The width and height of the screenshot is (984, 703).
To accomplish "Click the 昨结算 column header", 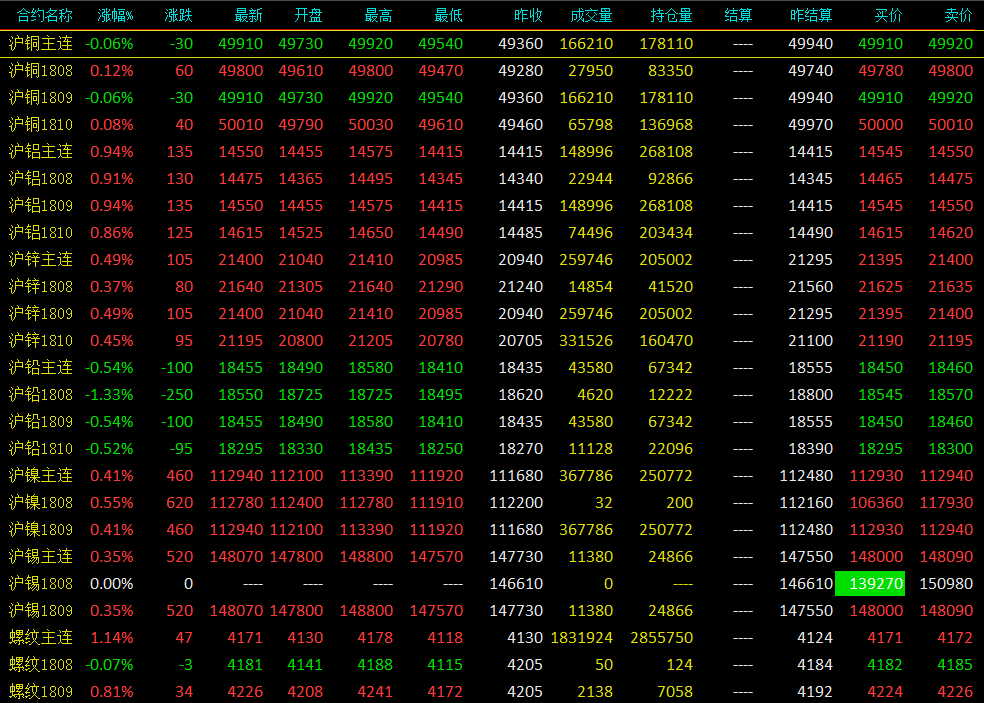I will point(811,16).
